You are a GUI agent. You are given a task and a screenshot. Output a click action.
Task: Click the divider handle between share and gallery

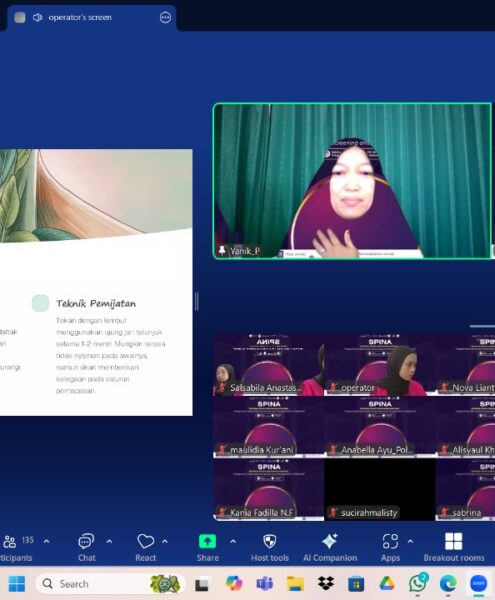pos(197,302)
